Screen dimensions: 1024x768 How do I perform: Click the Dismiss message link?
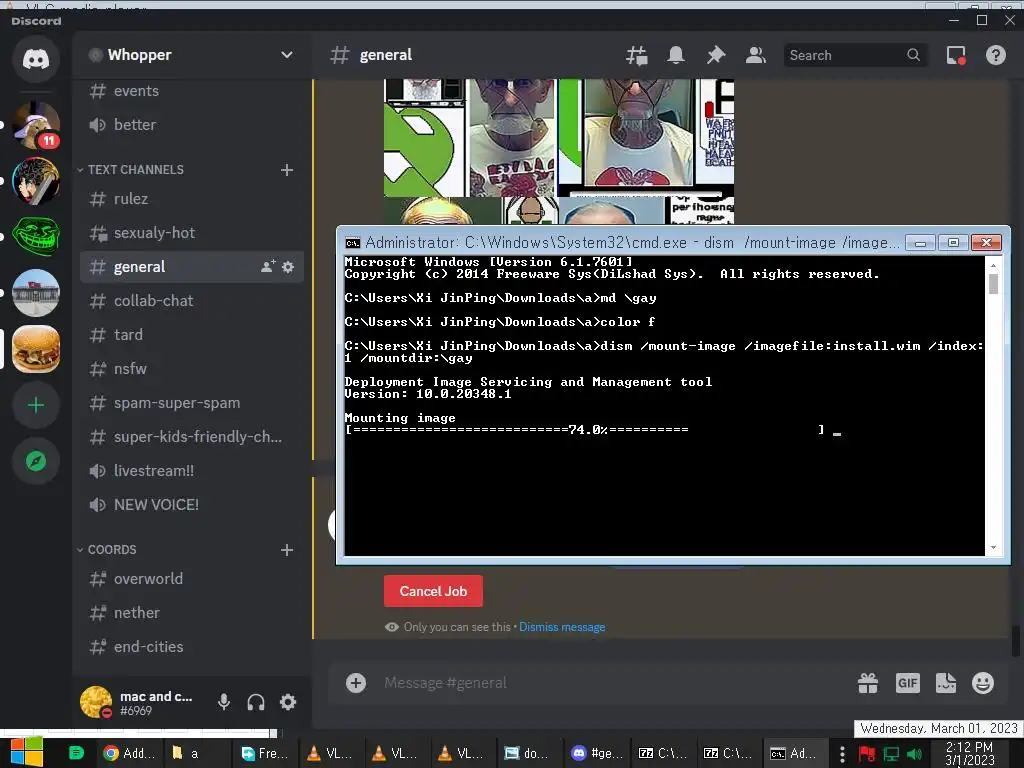[562, 627]
